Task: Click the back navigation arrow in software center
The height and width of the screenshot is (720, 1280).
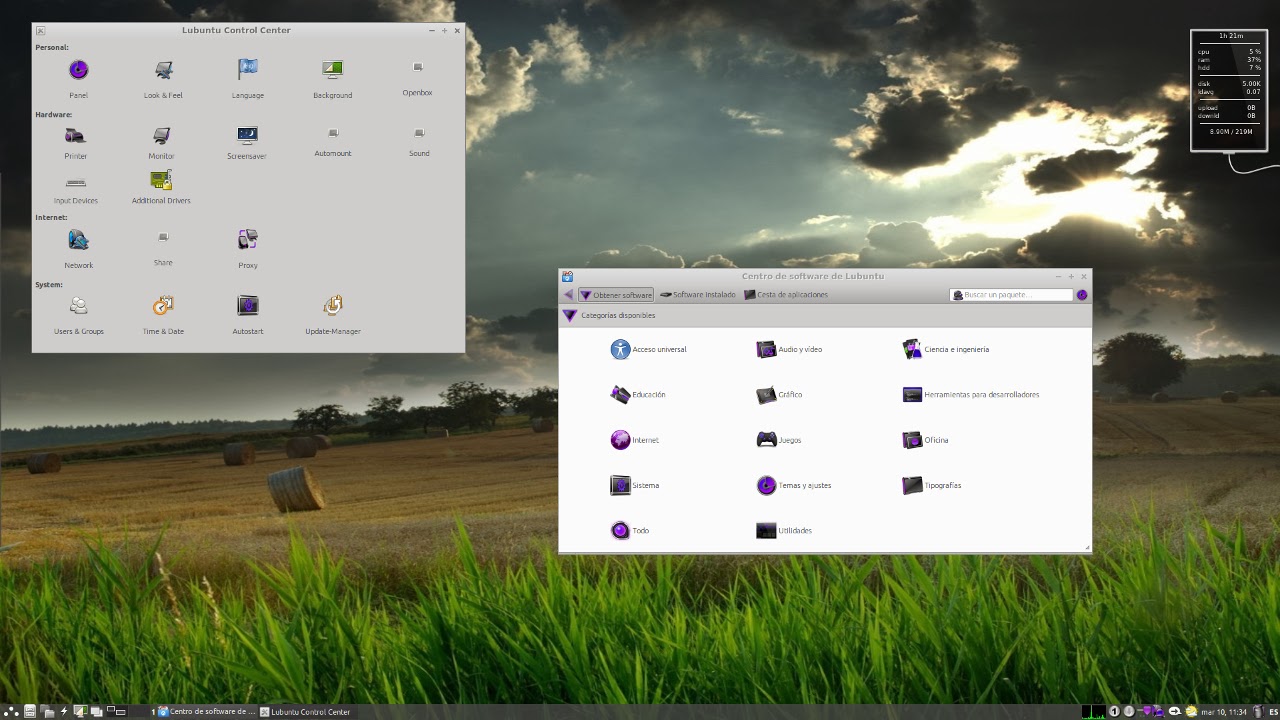Action: pyautogui.click(x=567, y=294)
